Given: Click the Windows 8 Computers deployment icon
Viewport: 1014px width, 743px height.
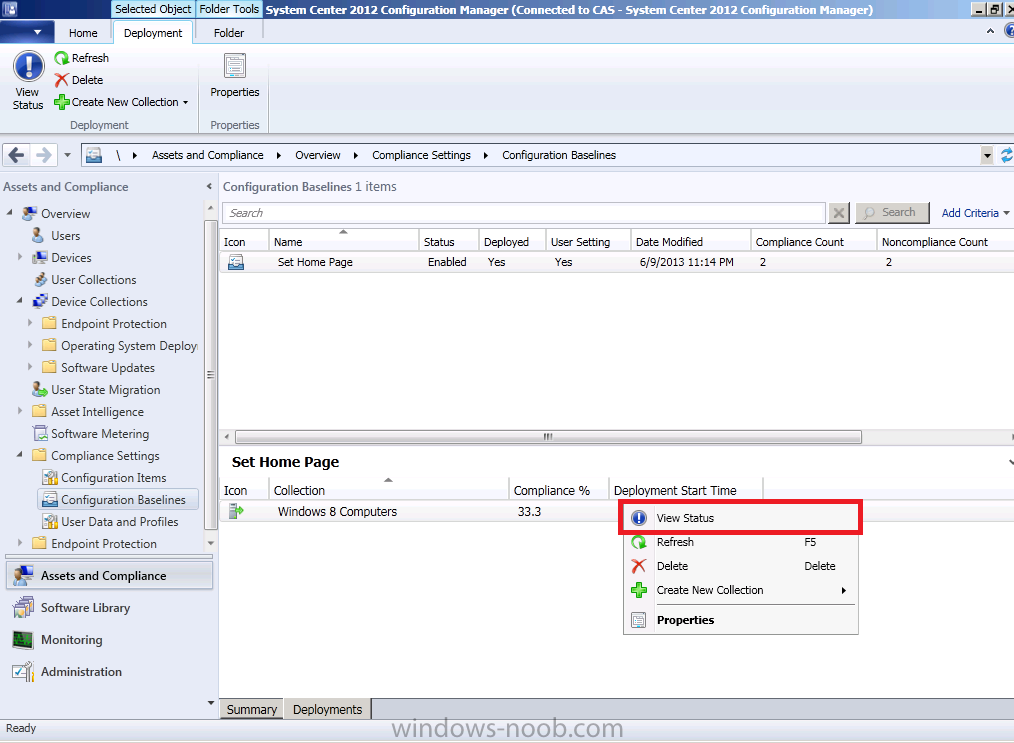Looking at the screenshot, I should point(236,511).
